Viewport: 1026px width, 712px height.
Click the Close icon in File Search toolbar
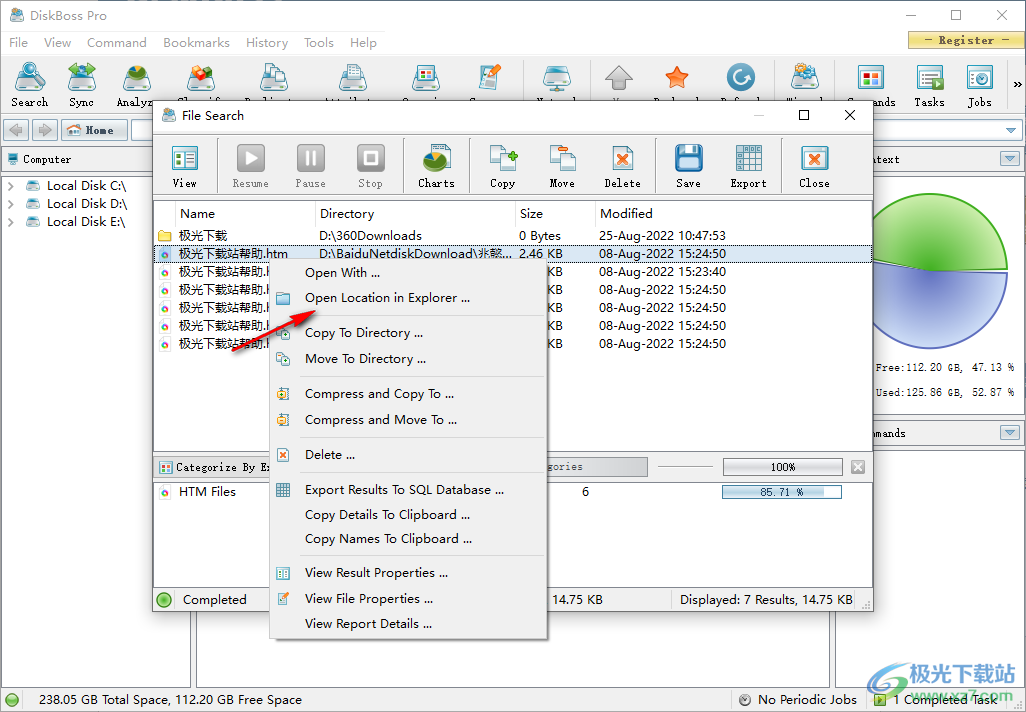point(814,166)
